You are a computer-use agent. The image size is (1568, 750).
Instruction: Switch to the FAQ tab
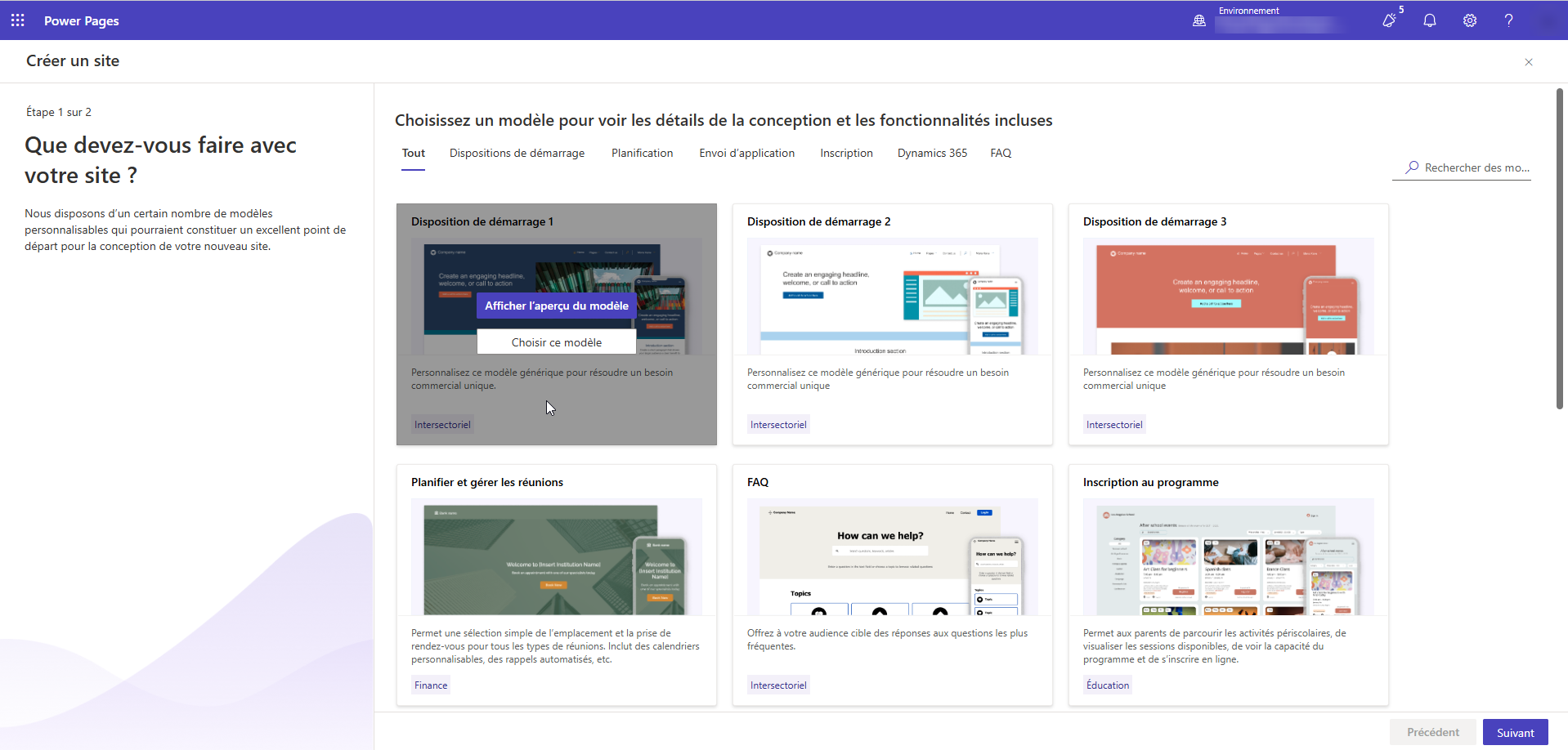click(1000, 153)
